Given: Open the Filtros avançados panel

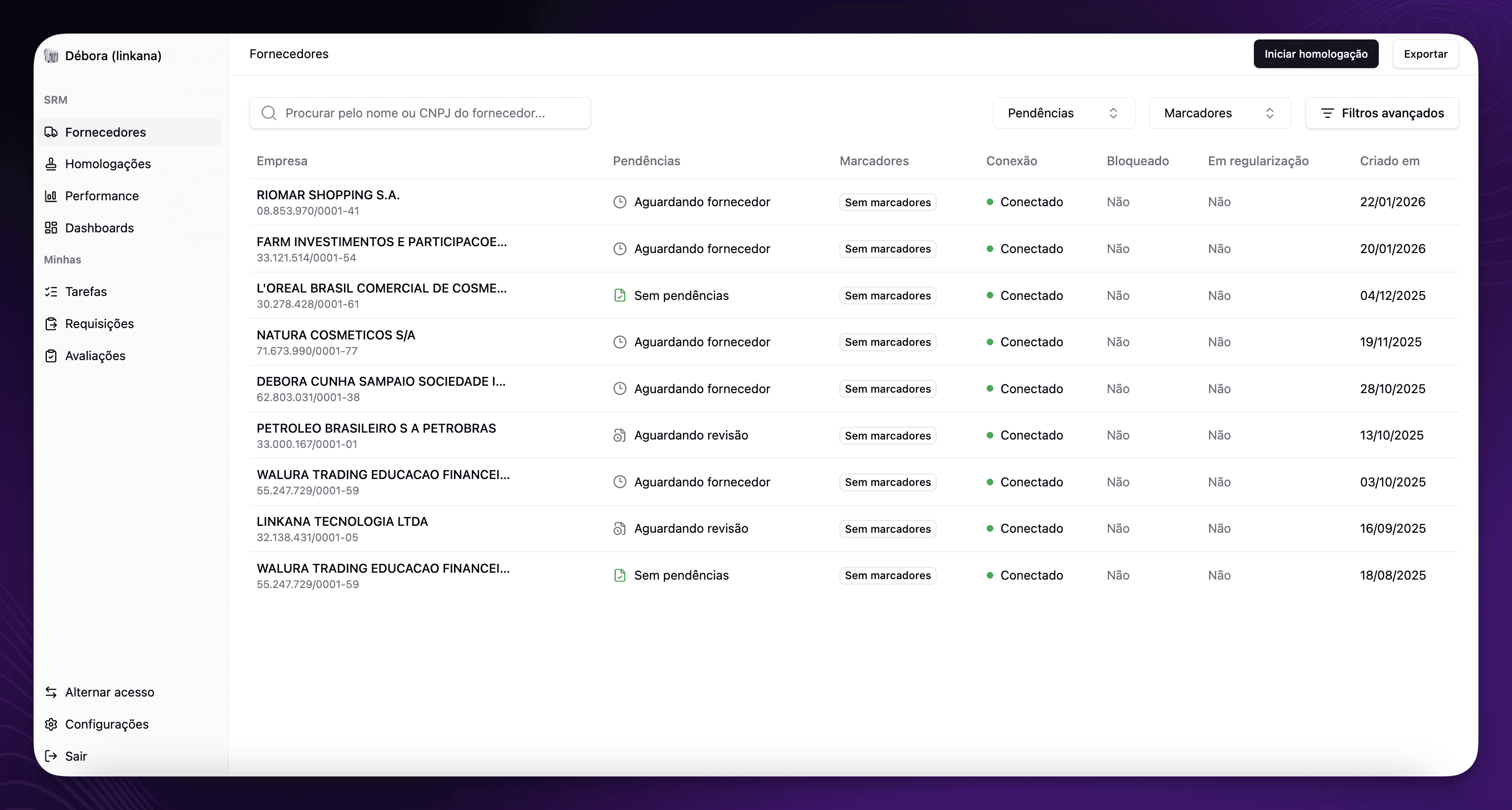Looking at the screenshot, I should pos(1382,112).
